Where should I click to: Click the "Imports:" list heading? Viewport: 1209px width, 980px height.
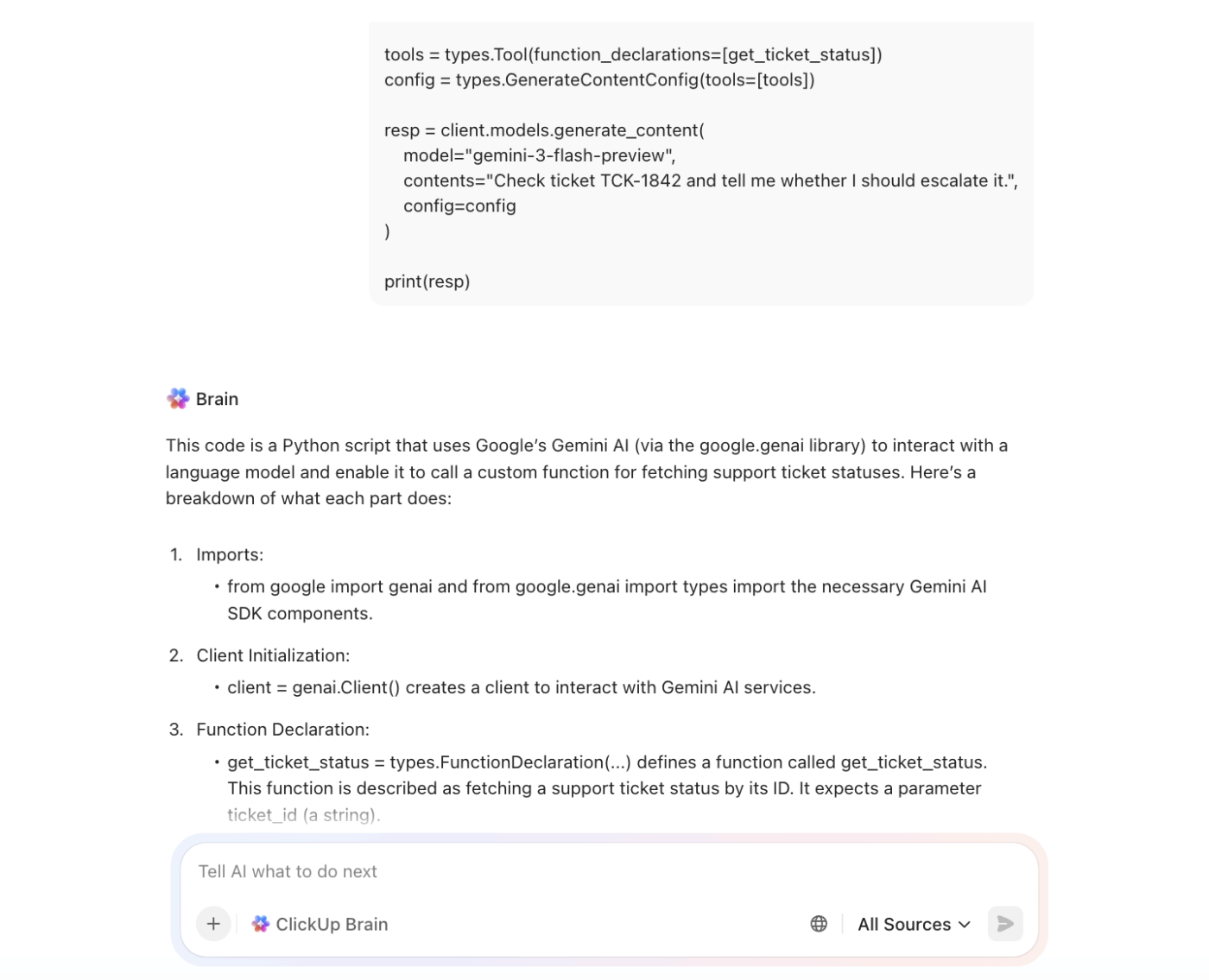230,554
